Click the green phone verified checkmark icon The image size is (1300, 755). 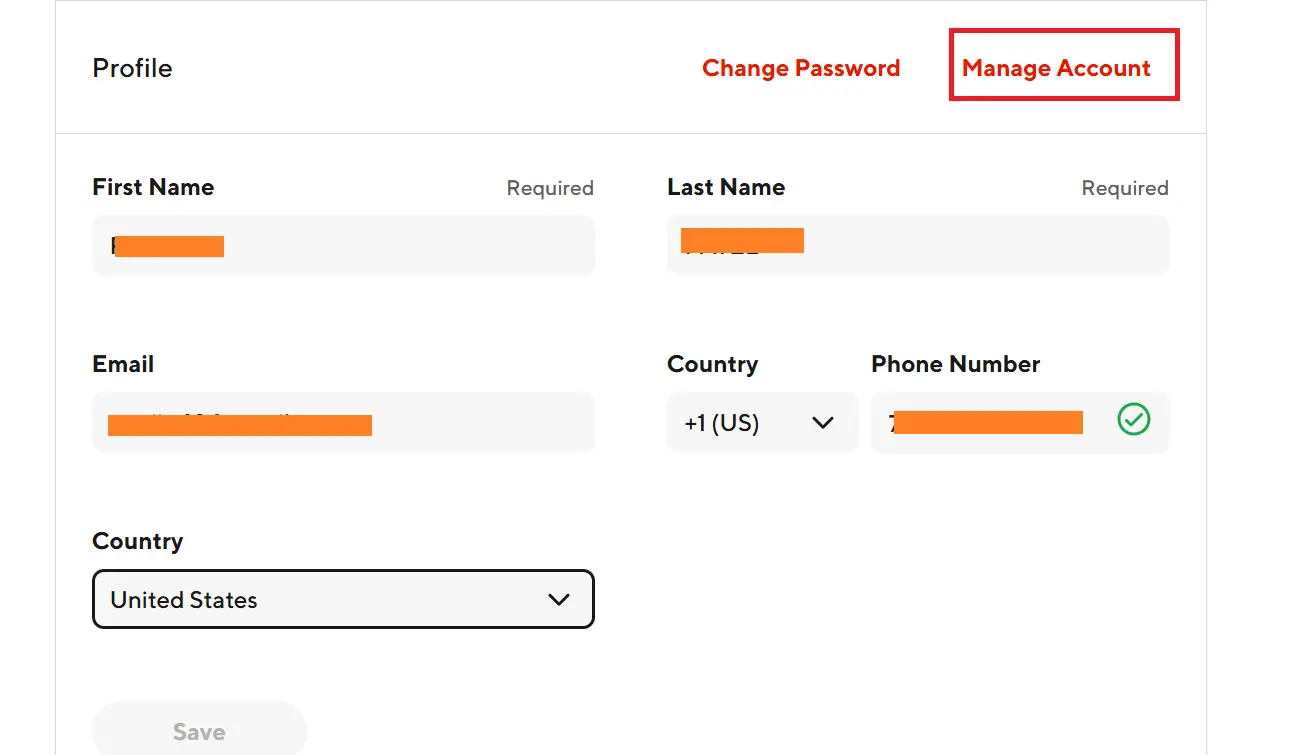(x=1133, y=420)
